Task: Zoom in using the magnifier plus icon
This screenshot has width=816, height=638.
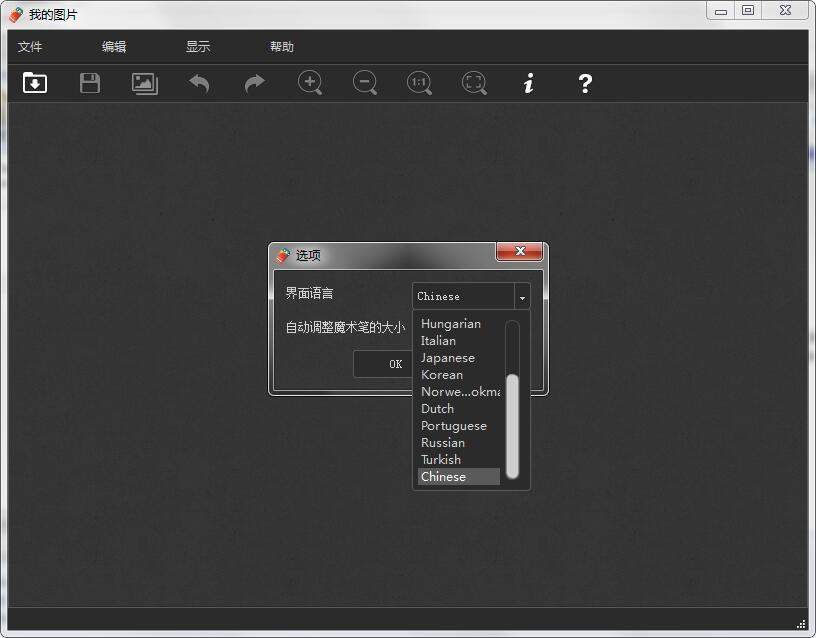Action: point(310,84)
